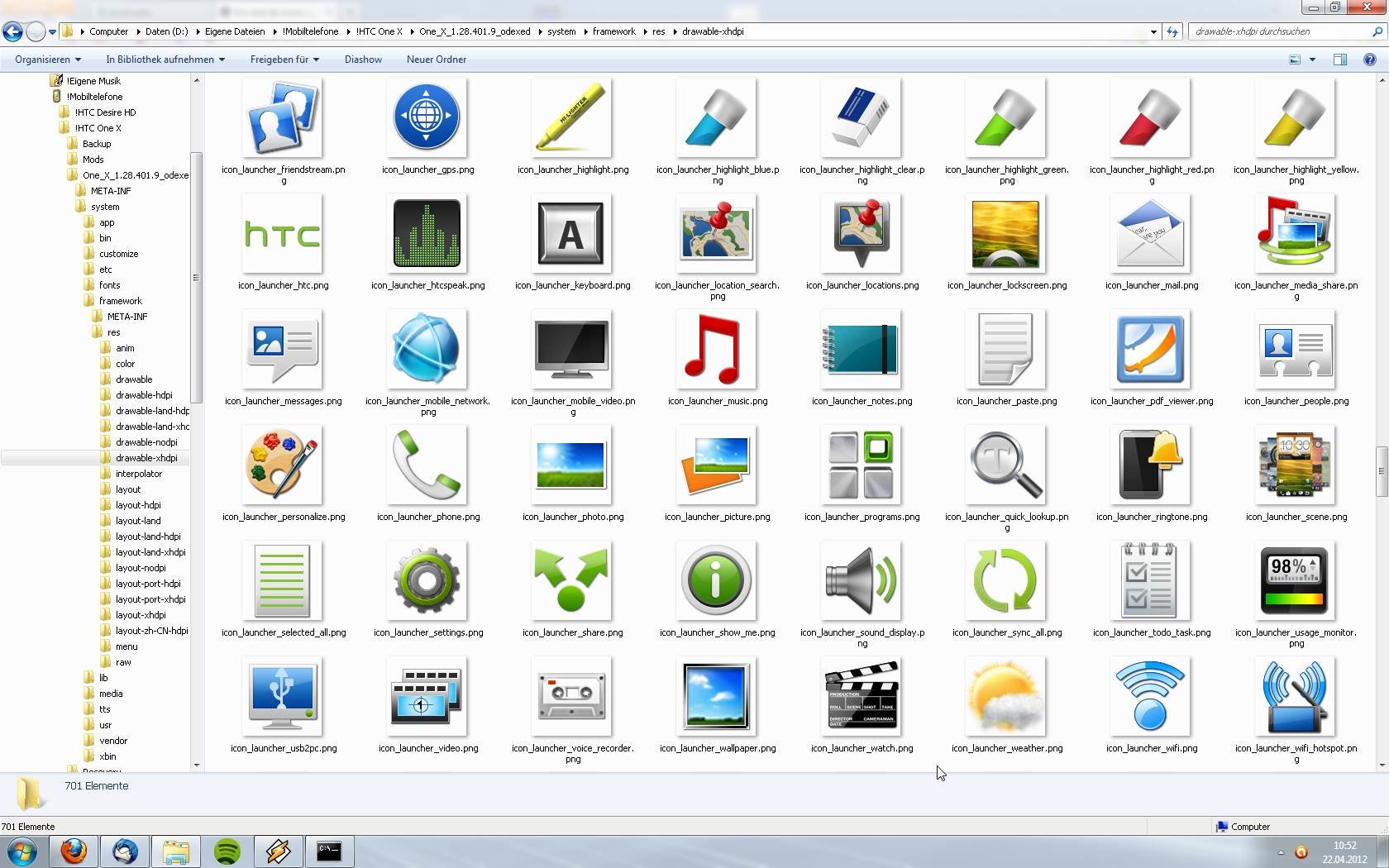Click the file list vertical scrollbar thumb
Image resolution: width=1389 pixels, height=868 pixels.
1381,471
